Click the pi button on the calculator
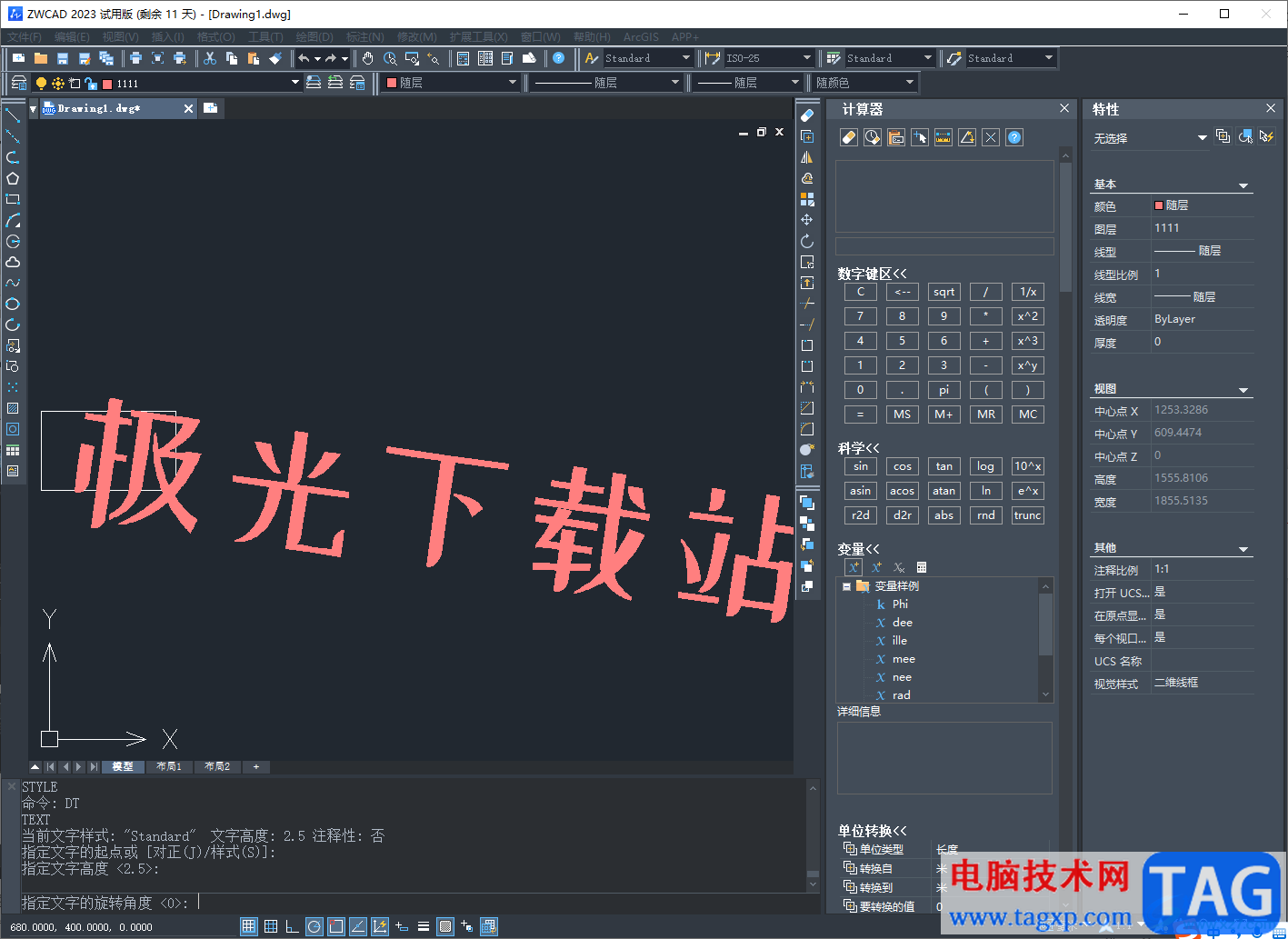The width and height of the screenshot is (1288, 939). tap(944, 390)
